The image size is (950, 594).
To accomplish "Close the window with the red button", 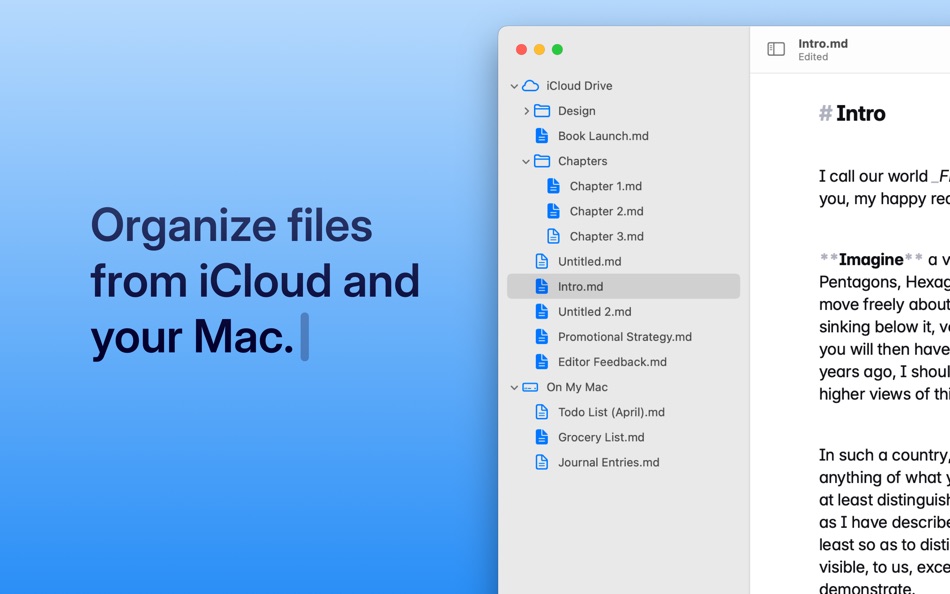I will click(x=521, y=50).
